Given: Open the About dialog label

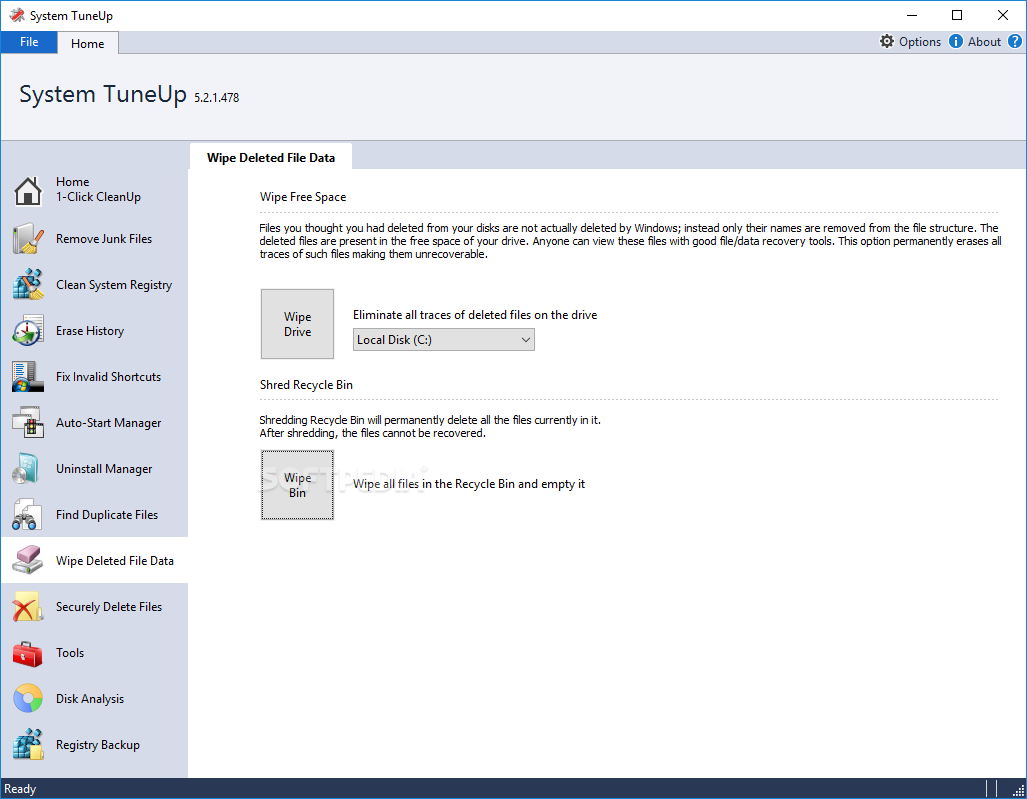Looking at the screenshot, I should click(x=984, y=41).
